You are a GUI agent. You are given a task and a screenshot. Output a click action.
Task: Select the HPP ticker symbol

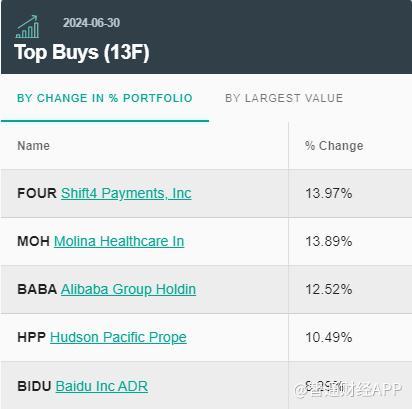point(32,337)
